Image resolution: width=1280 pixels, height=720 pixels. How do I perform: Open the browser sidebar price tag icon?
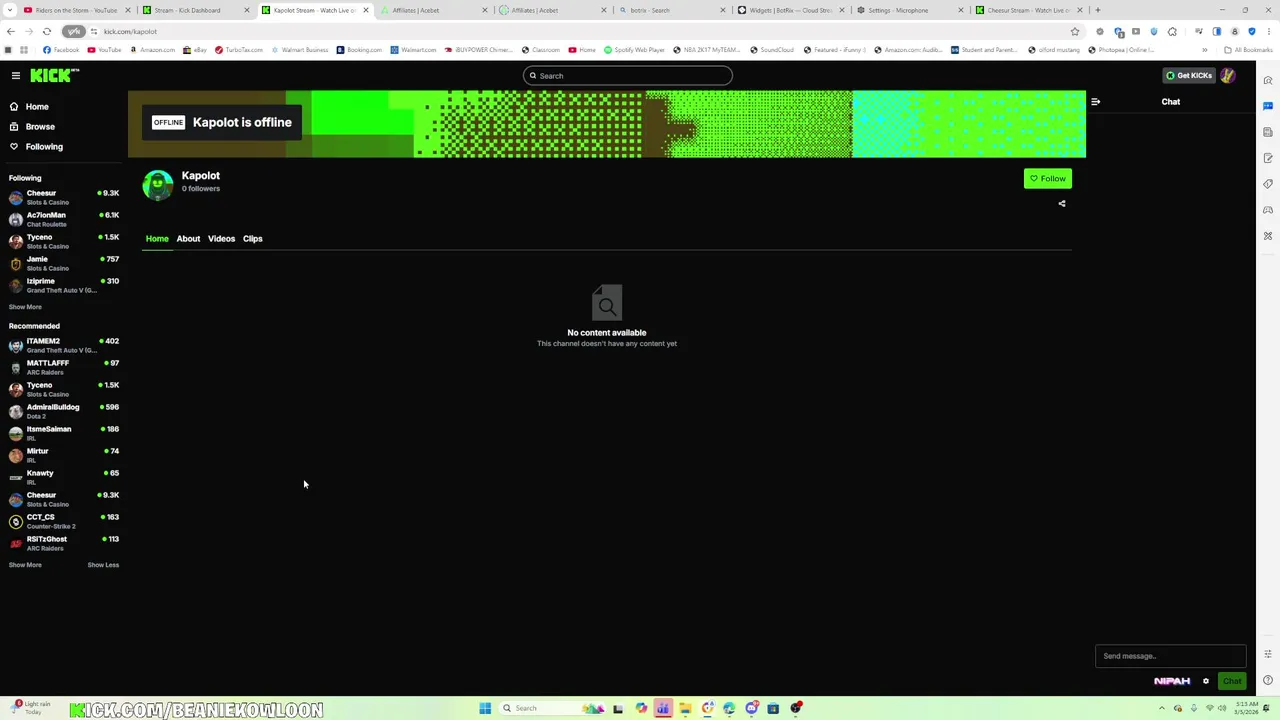click(x=1268, y=184)
